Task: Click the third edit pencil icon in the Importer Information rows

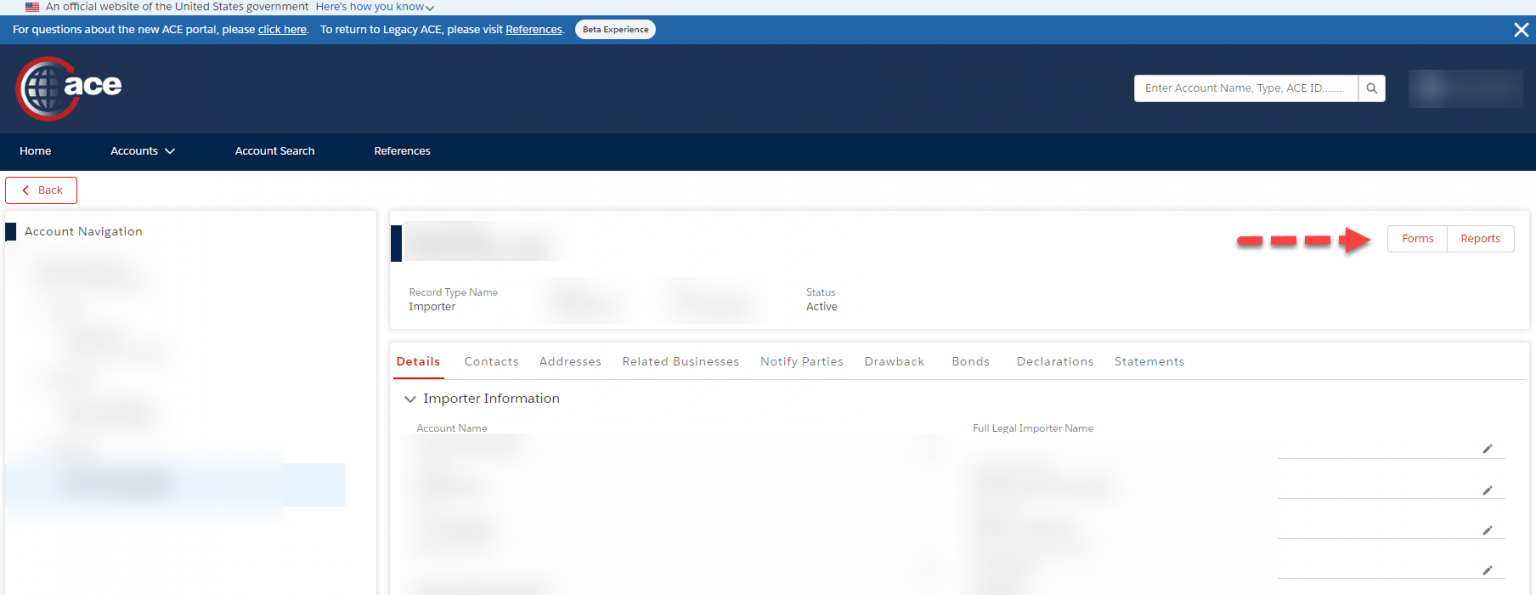Action: (x=1487, y=530)
